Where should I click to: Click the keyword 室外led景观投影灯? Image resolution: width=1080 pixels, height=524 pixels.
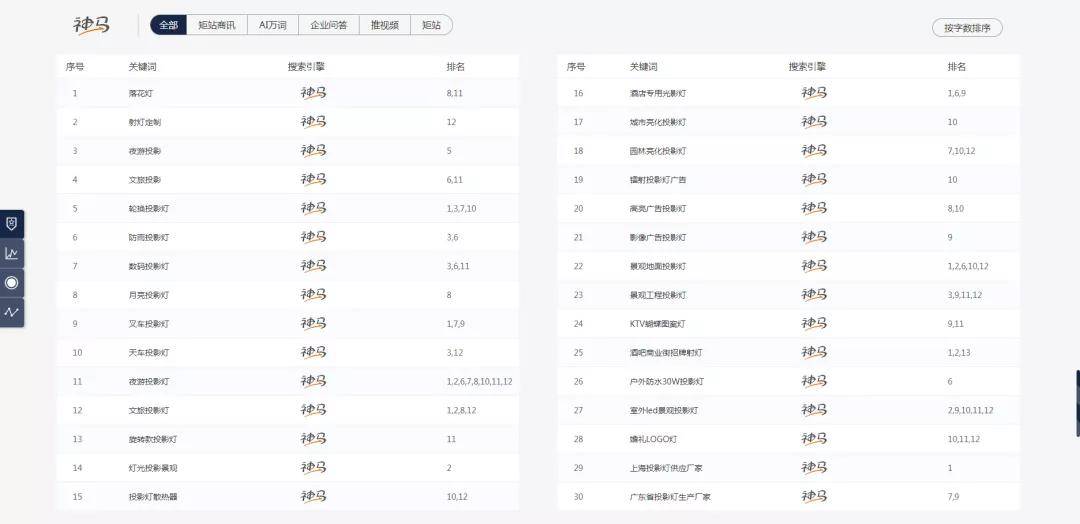pyautogui.click(x=664, y=410)
